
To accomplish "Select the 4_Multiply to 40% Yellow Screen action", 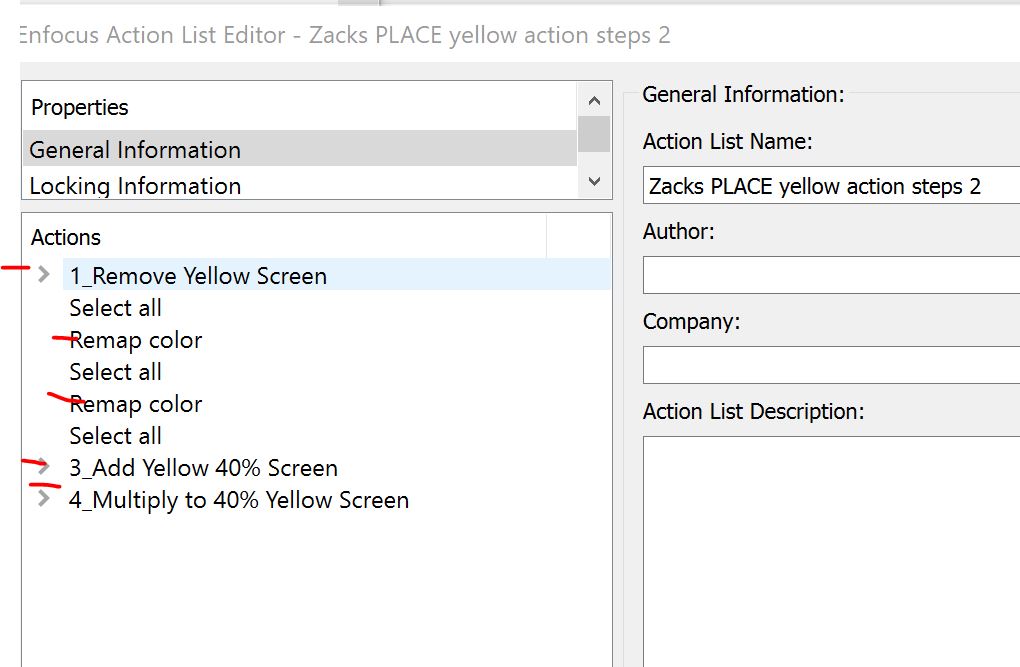I will tap(239, 500).
